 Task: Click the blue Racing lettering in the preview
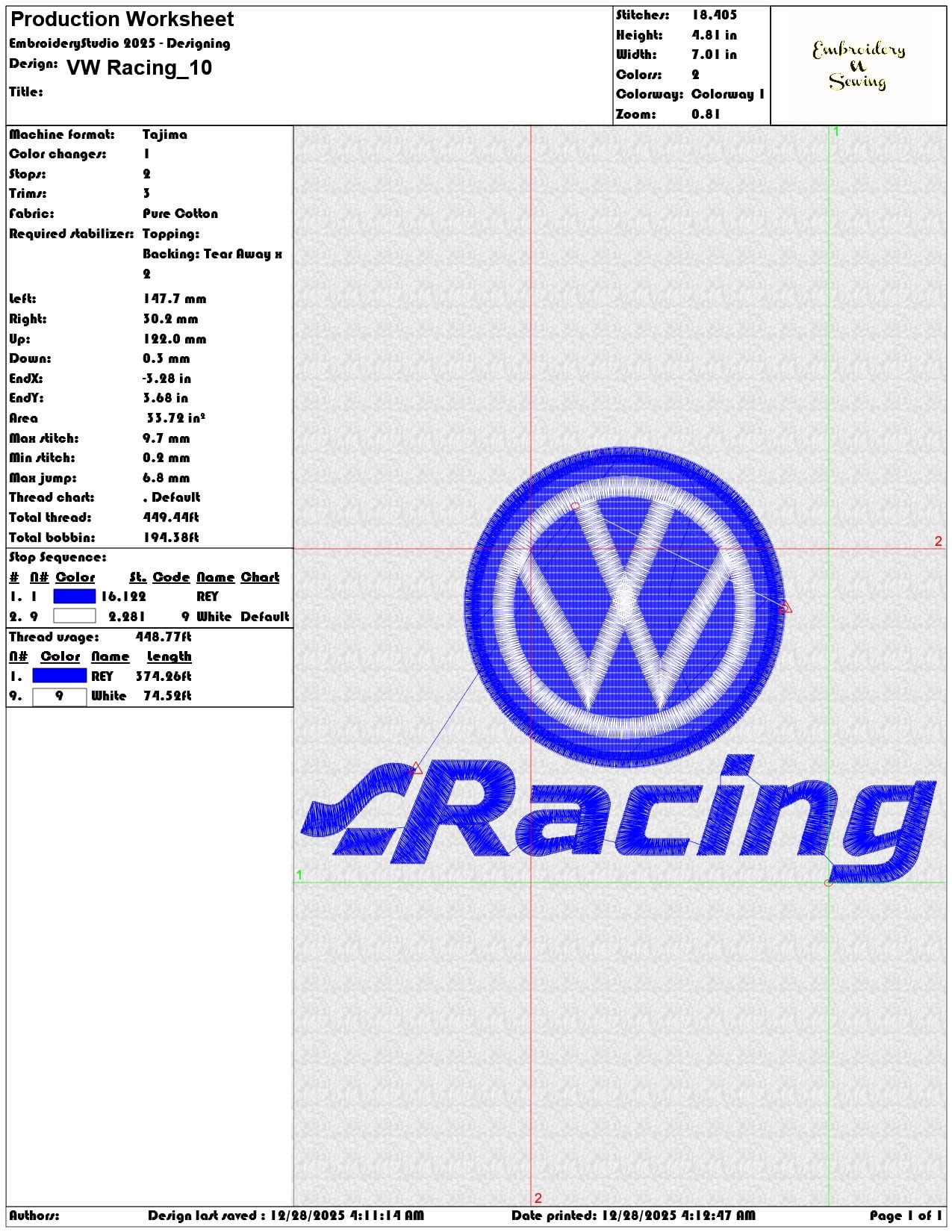click(x=618, y=820)
